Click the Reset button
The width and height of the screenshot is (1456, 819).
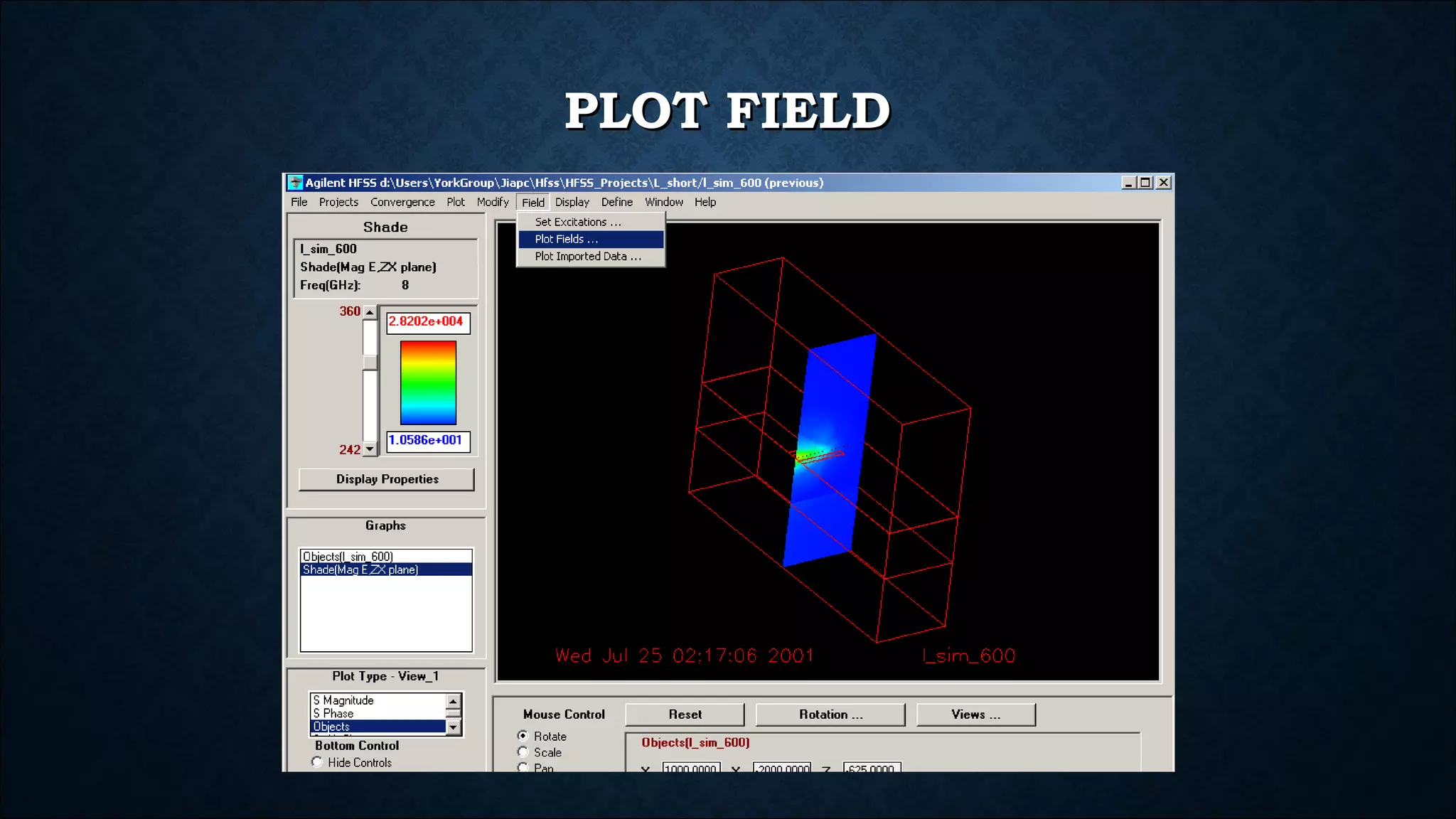point(685,714)
